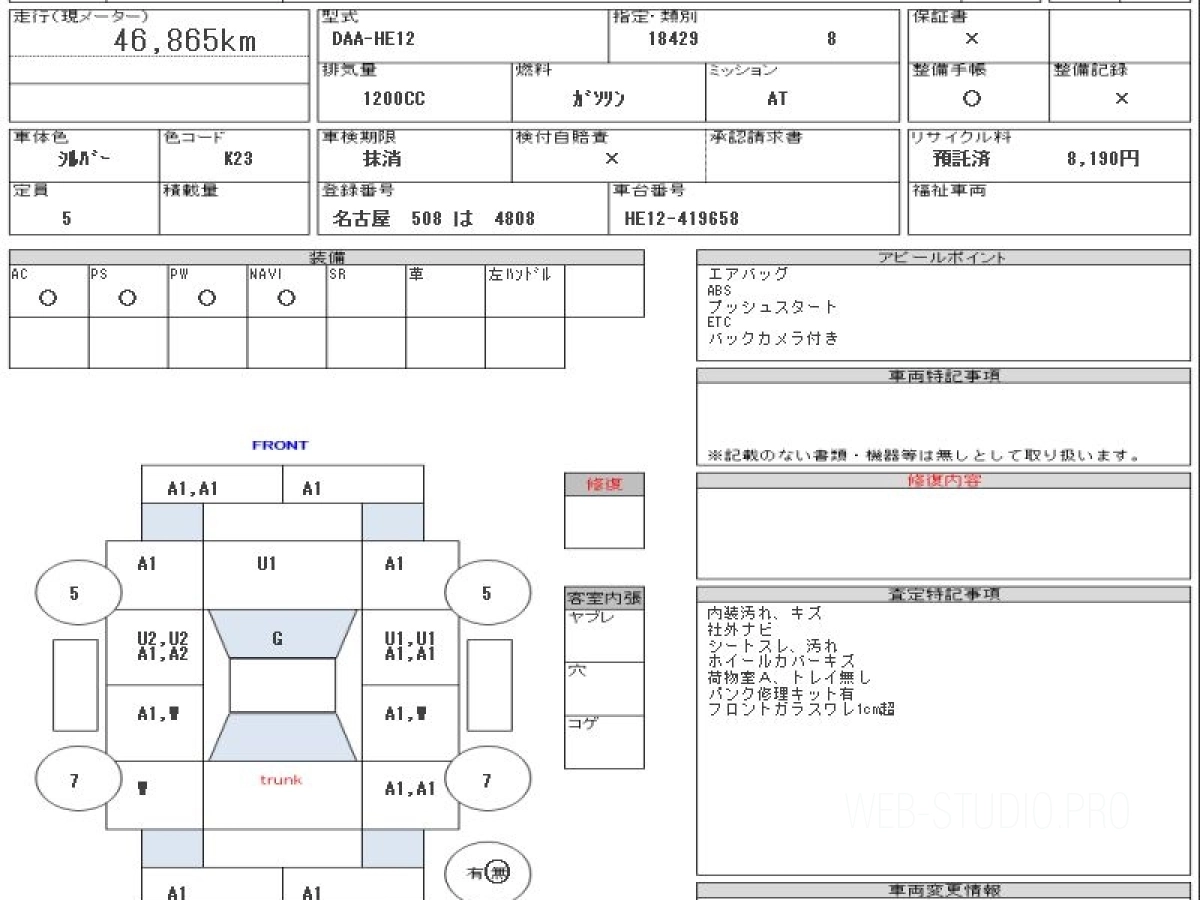Click the 車両特記事項 section header
This screenshot has width=1200, height=900.
942,376
